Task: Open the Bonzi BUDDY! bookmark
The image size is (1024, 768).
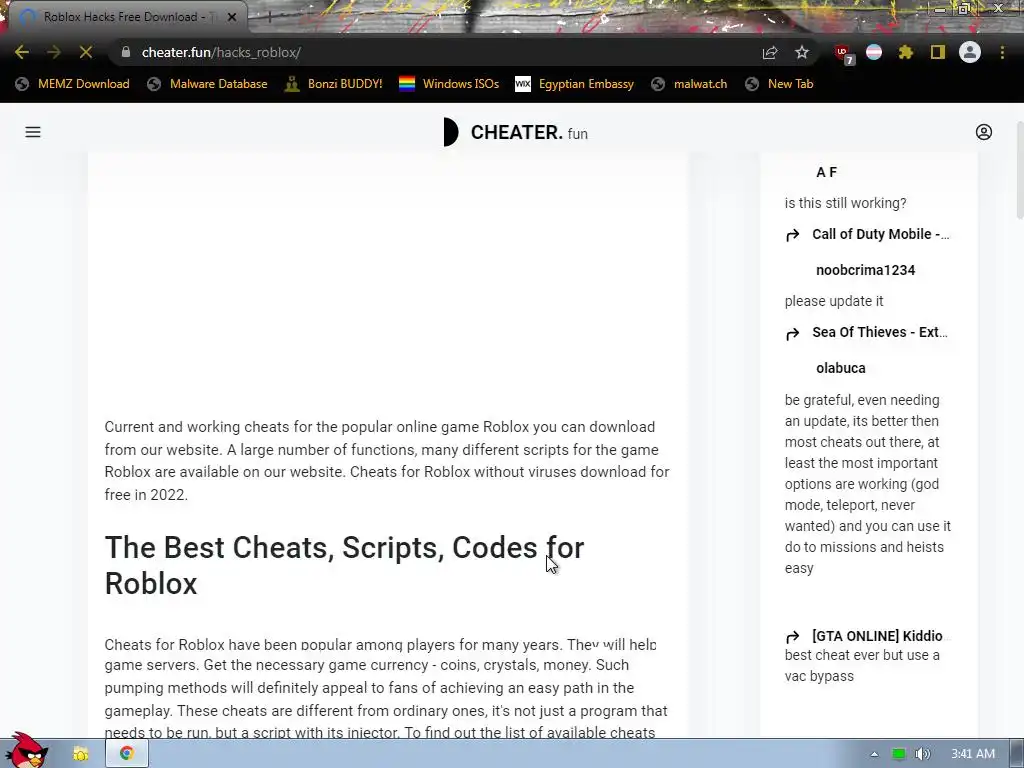Action: (334, 84)
